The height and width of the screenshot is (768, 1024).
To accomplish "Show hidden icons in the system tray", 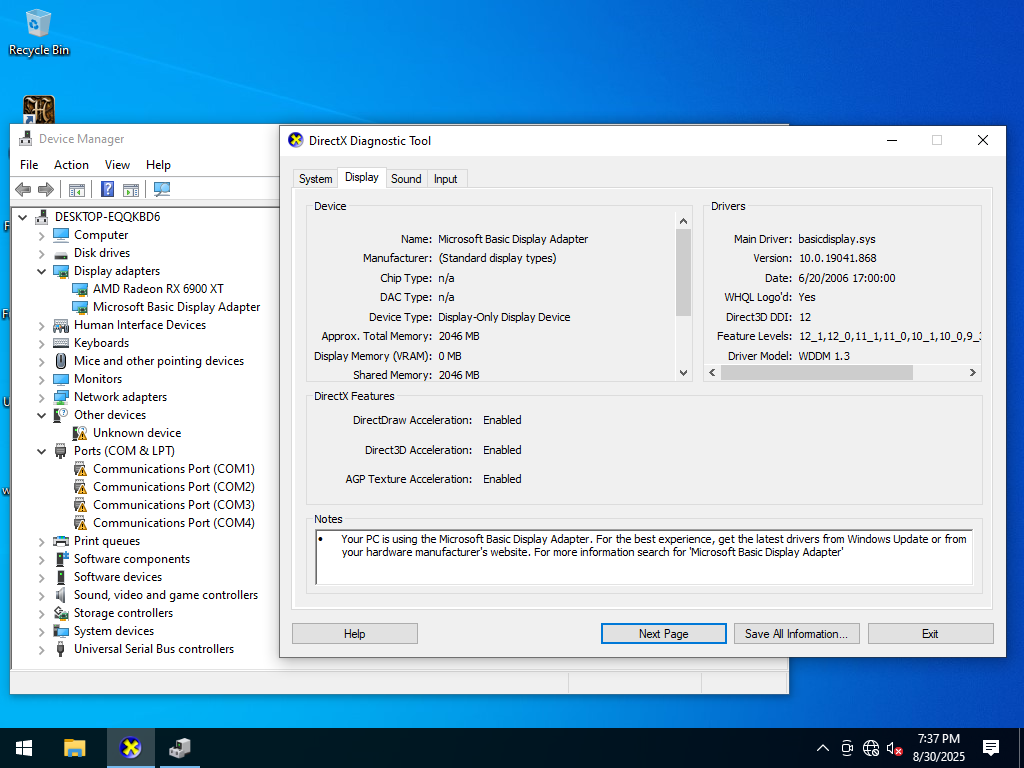I will [823, 748].
